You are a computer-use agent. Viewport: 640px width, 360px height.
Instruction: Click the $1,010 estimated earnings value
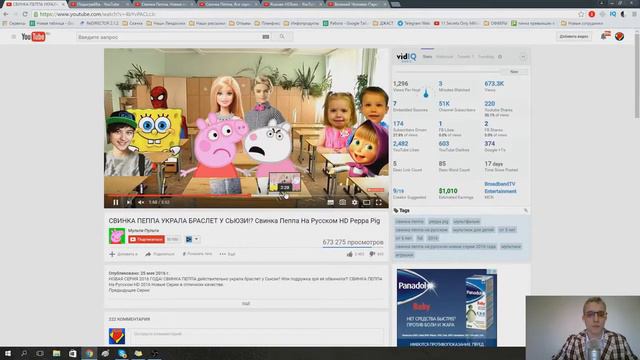(448, 191)
